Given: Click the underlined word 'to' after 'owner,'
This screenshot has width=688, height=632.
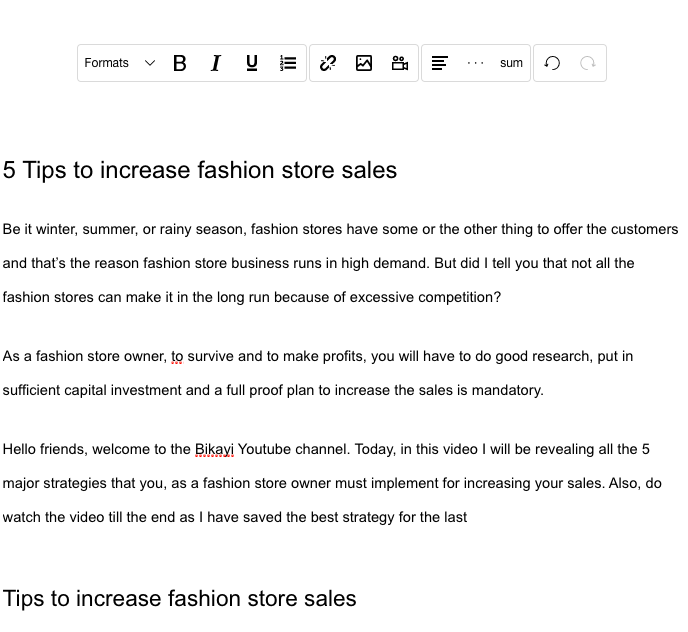Looking at the screenshot, I should click(x=177, y=356).
